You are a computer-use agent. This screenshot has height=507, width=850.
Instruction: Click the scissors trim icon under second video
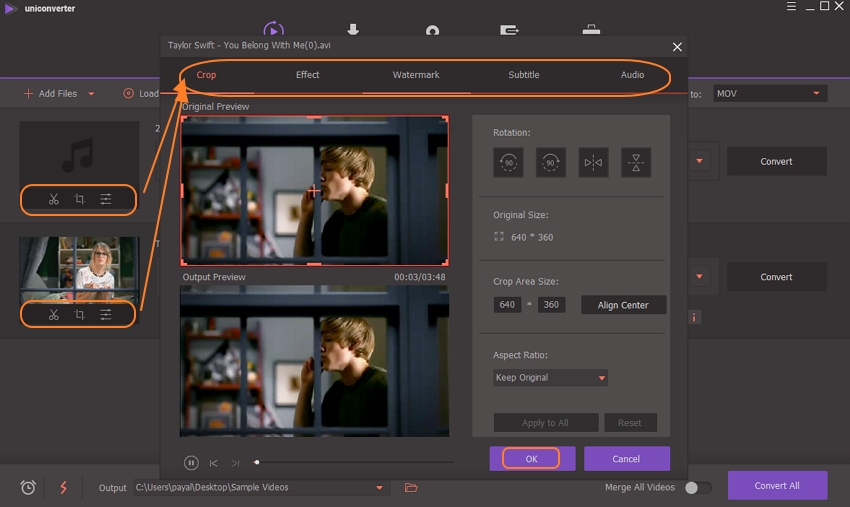coord(54,315)
